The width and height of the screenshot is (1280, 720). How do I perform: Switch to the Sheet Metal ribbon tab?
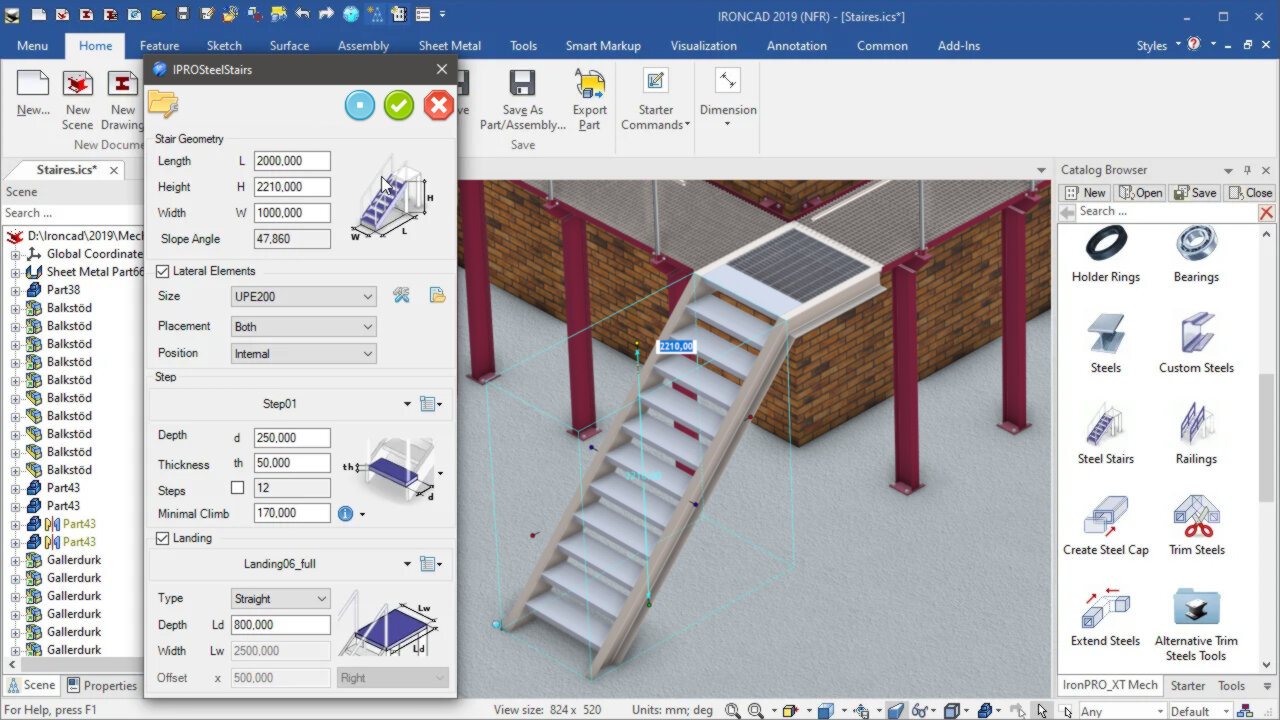[449, 46]
